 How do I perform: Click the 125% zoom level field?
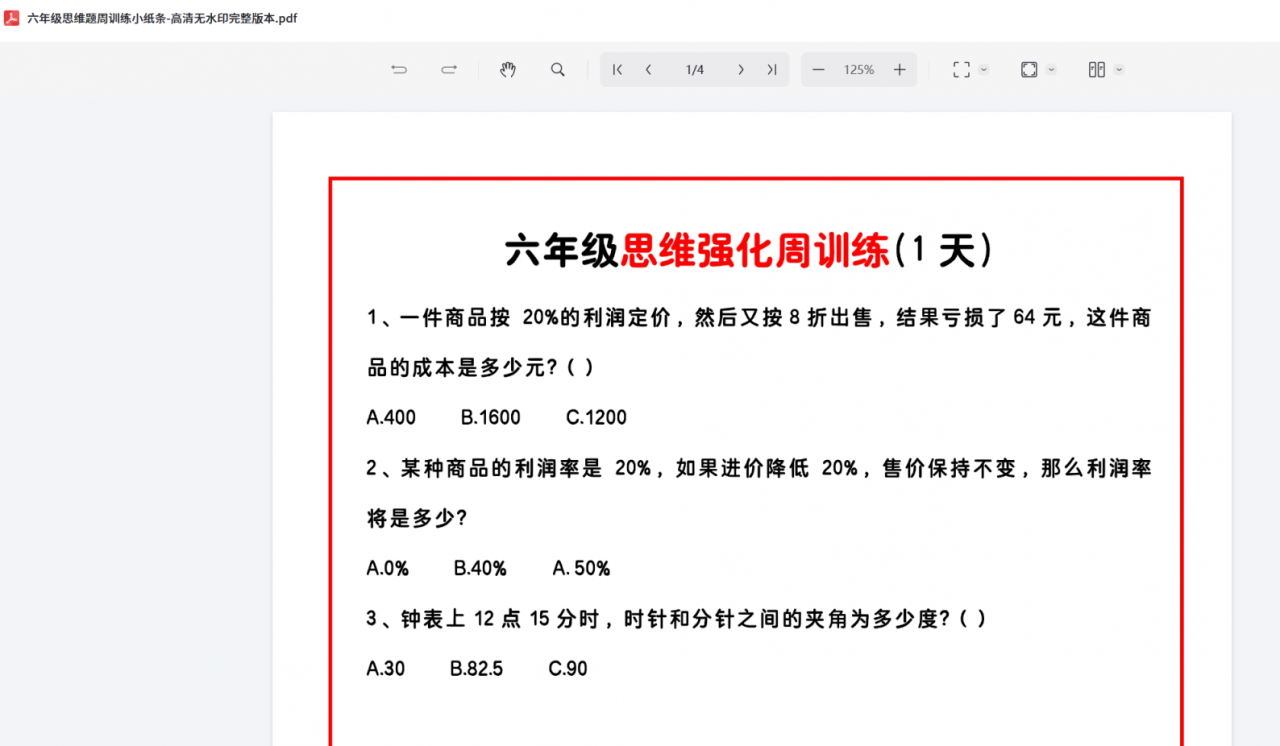pyautogui.click(x=859, y=70)
